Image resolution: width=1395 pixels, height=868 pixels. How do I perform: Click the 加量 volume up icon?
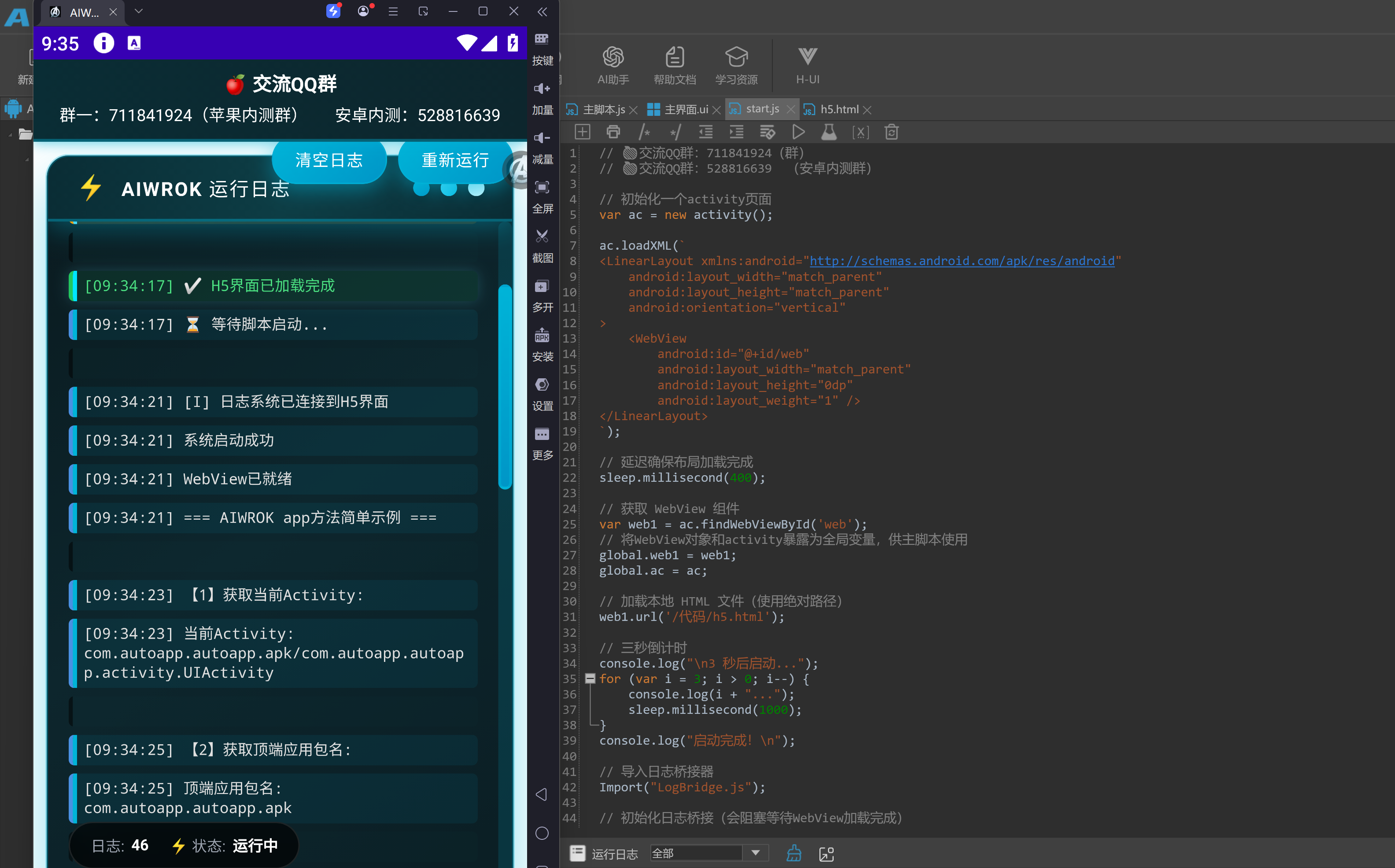542,99
